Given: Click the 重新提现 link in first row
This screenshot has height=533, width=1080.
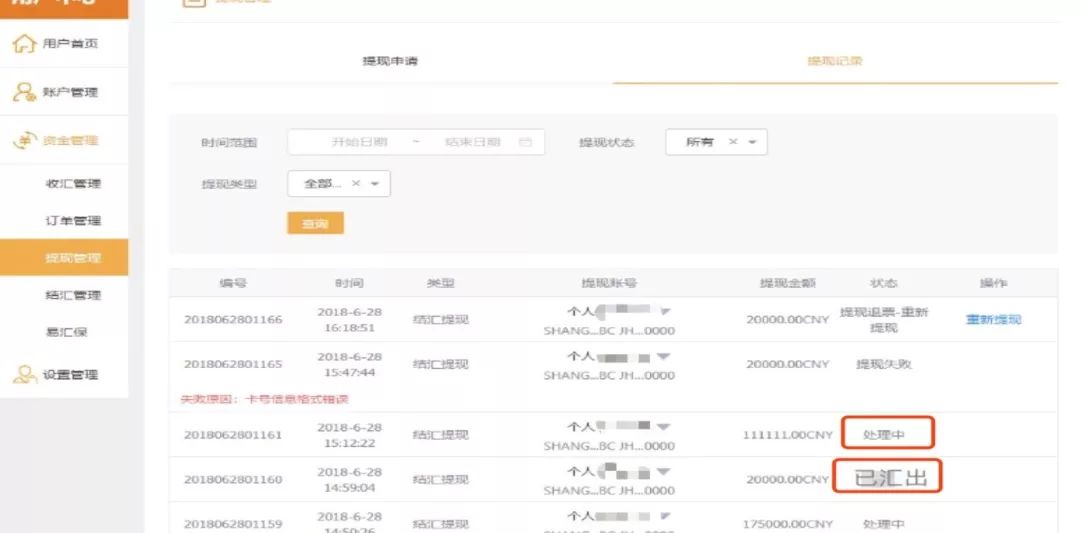Looking at the screenshot, I should click(993, 320).
